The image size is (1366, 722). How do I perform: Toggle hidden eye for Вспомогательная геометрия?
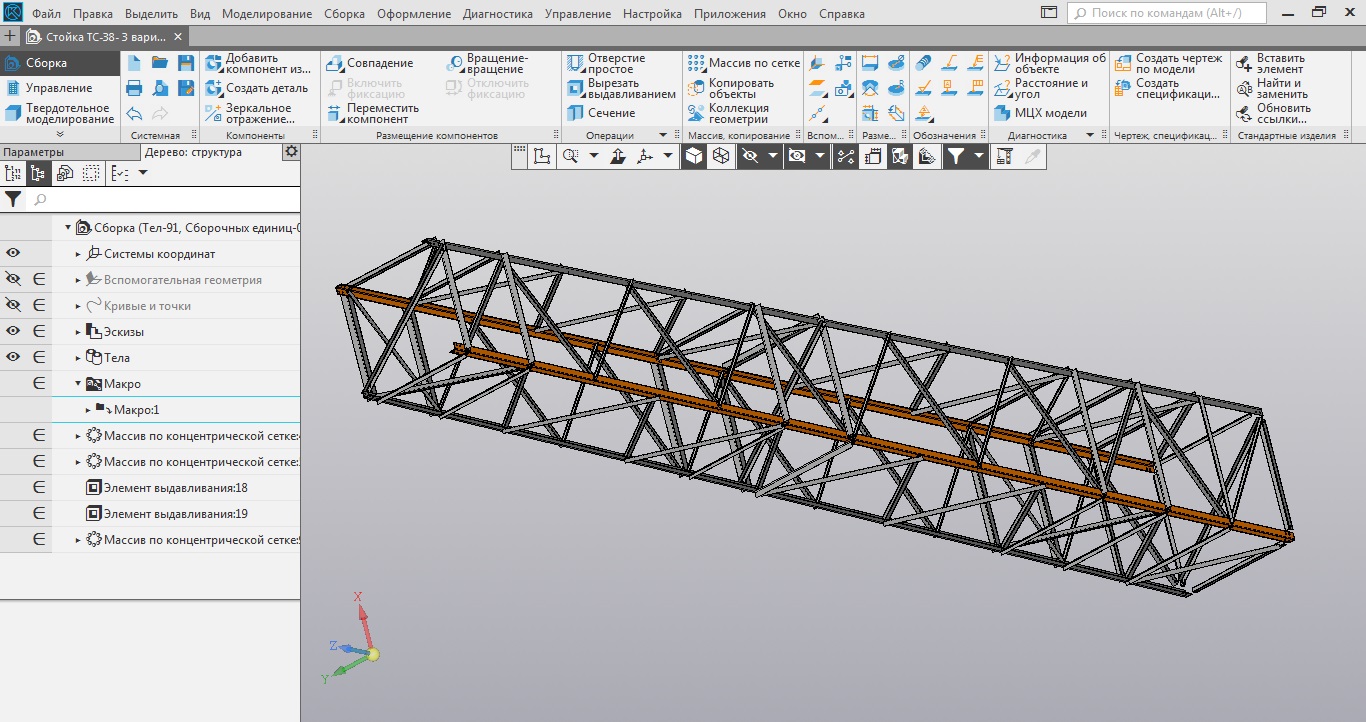13,279
